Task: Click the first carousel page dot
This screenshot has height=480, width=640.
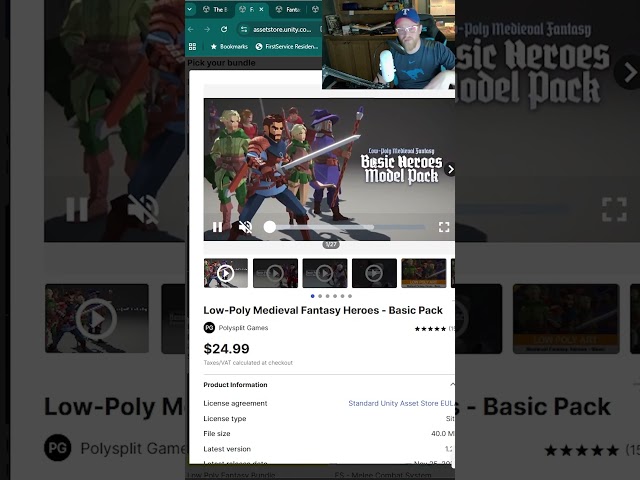Action: pyautogui.click(x=313, y=296)
